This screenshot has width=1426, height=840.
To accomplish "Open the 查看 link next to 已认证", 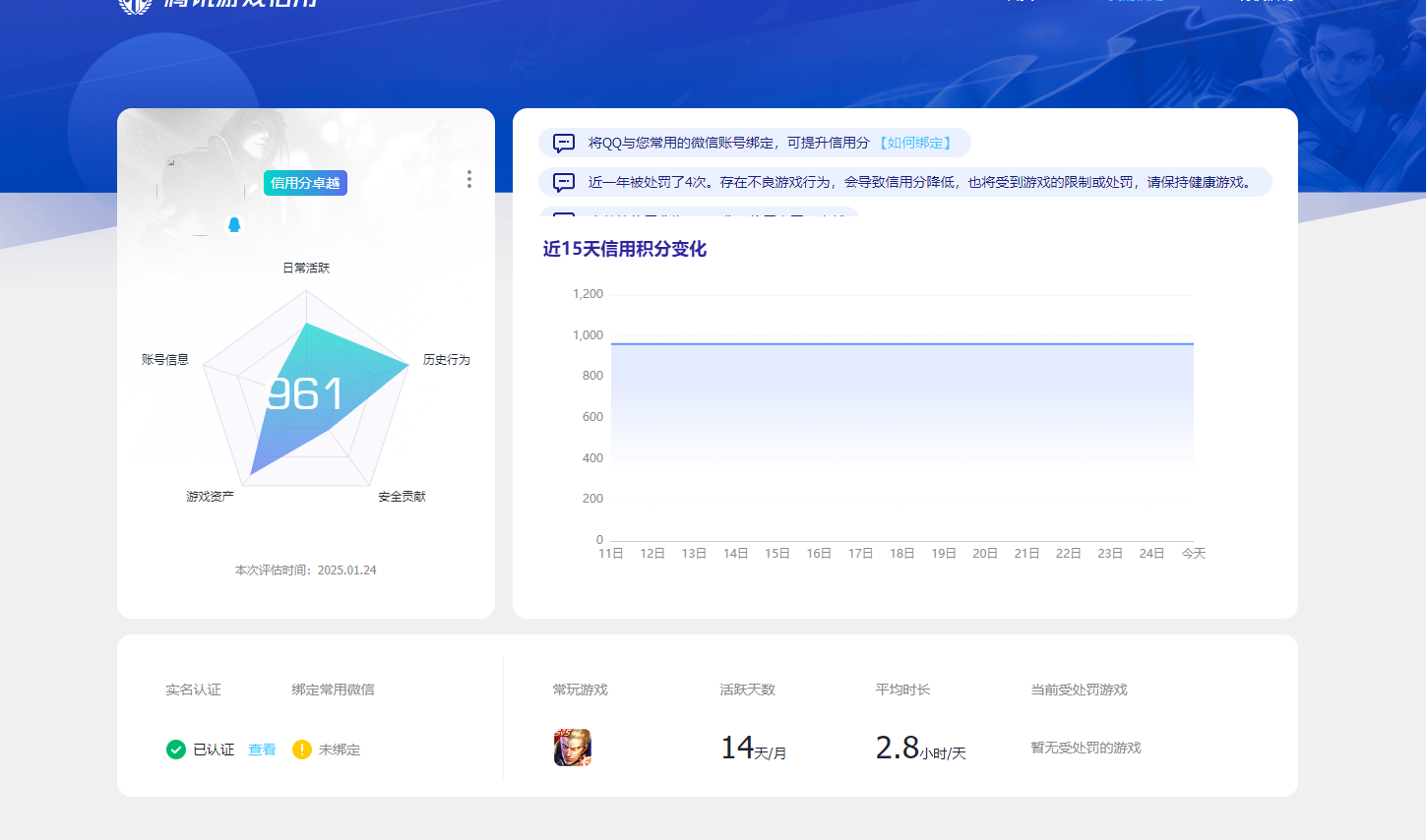I will point(262,750).
